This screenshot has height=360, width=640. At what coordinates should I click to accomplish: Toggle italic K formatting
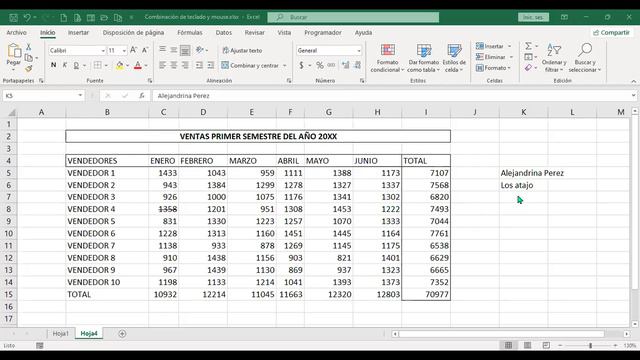64,65
